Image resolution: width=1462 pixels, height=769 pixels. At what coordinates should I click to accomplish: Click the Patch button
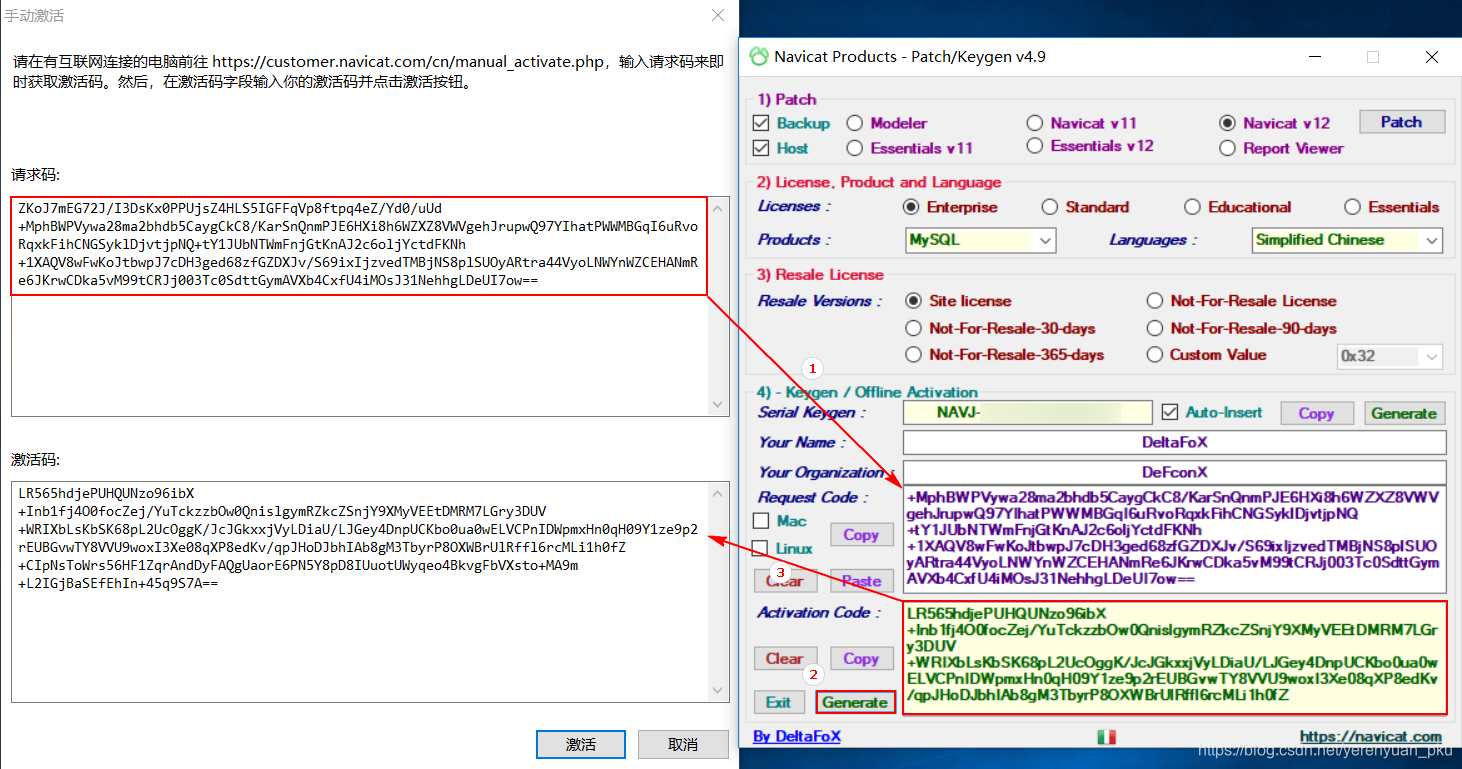tap(1402, 122)
